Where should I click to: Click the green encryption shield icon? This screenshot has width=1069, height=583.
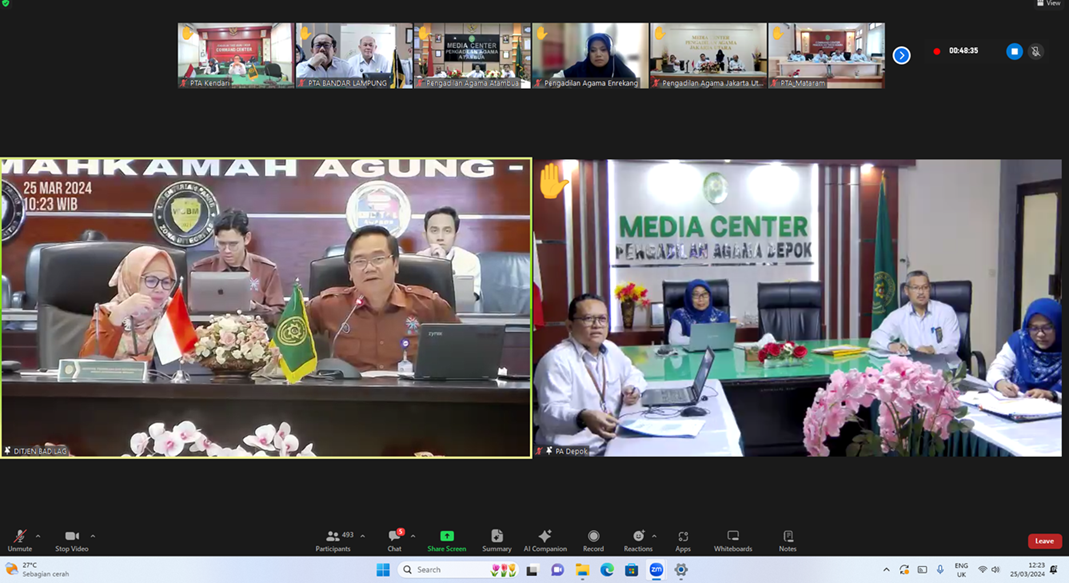(x=5, y=3)
